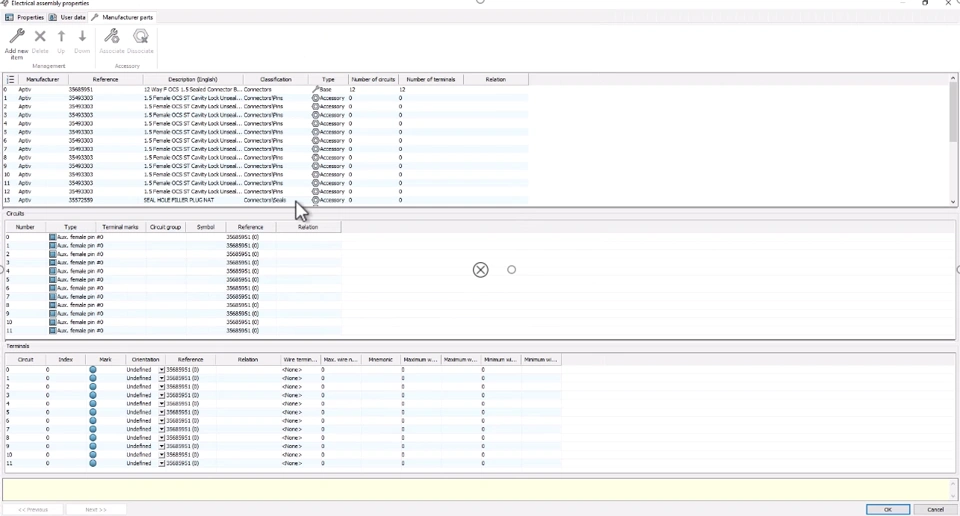
Task: Click Accessory icon in the Connectors\Seals row 13
Action: [x=315, y=200]
